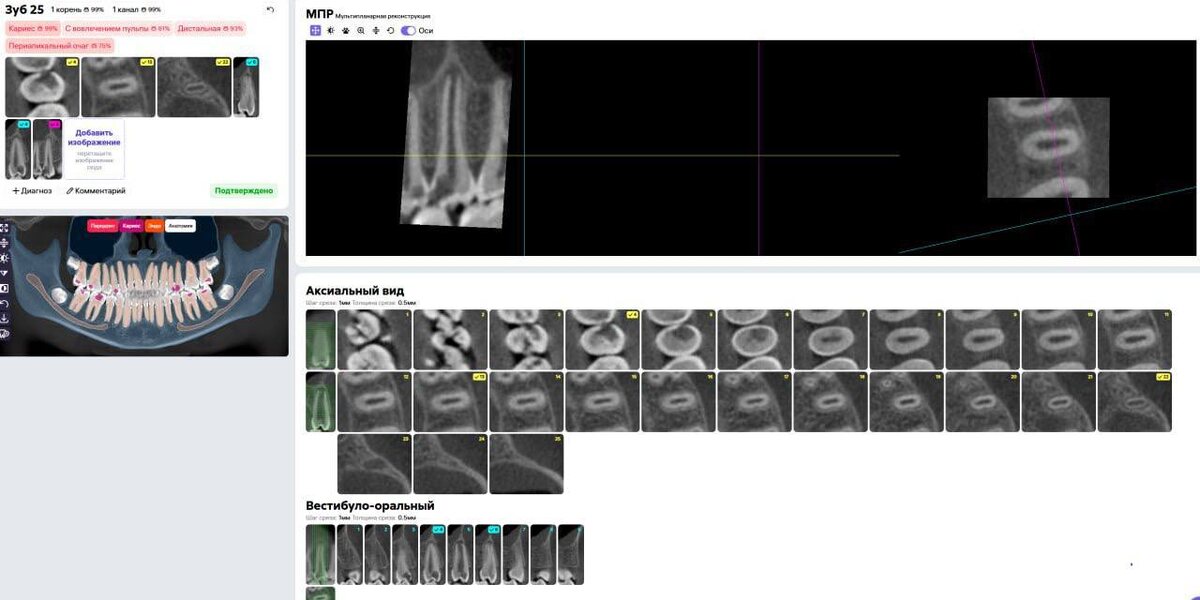Select axial view slice 11 thumbnail

click(1135, 340)
